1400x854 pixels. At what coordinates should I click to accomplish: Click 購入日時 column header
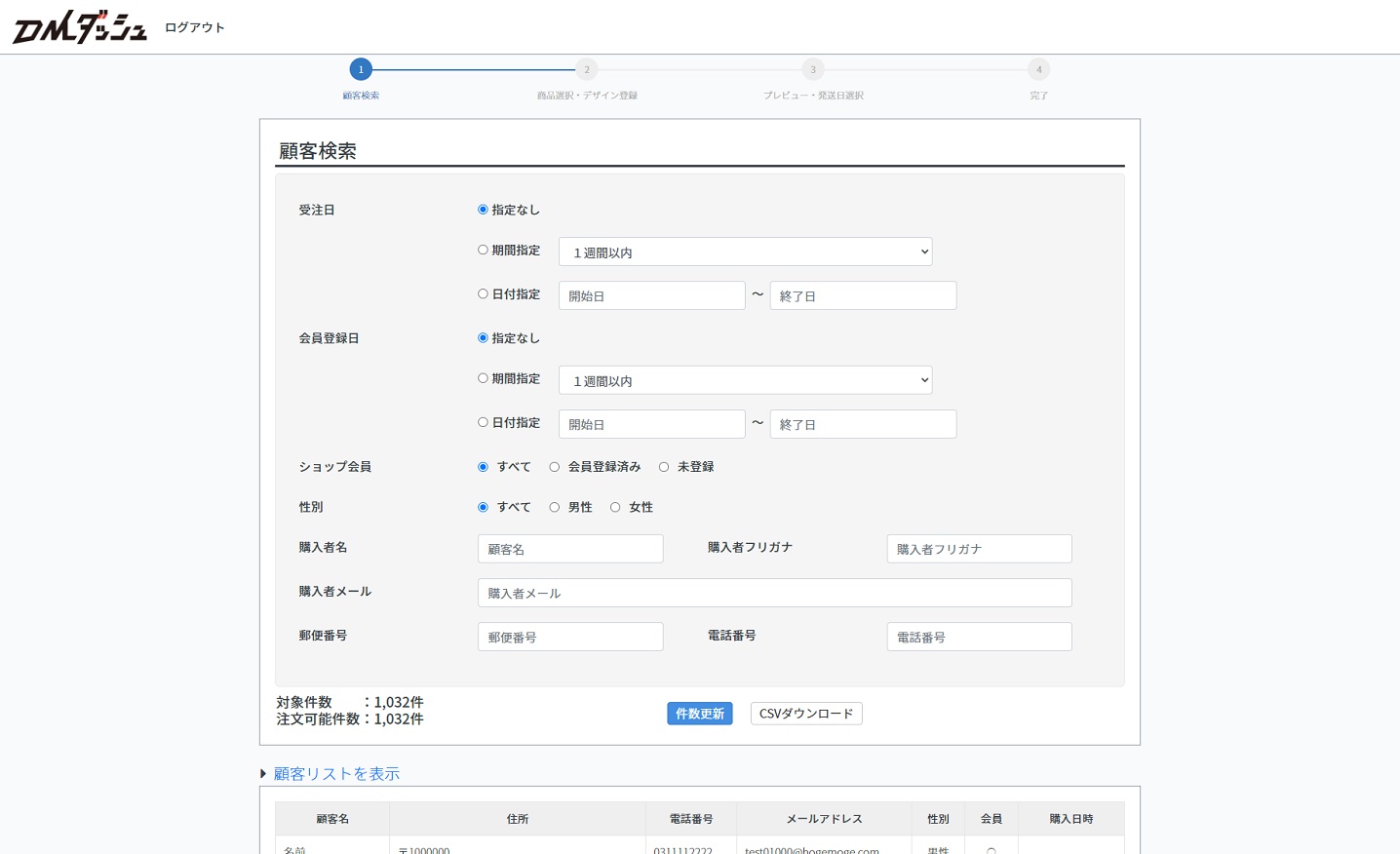[x=1071, y=819]
